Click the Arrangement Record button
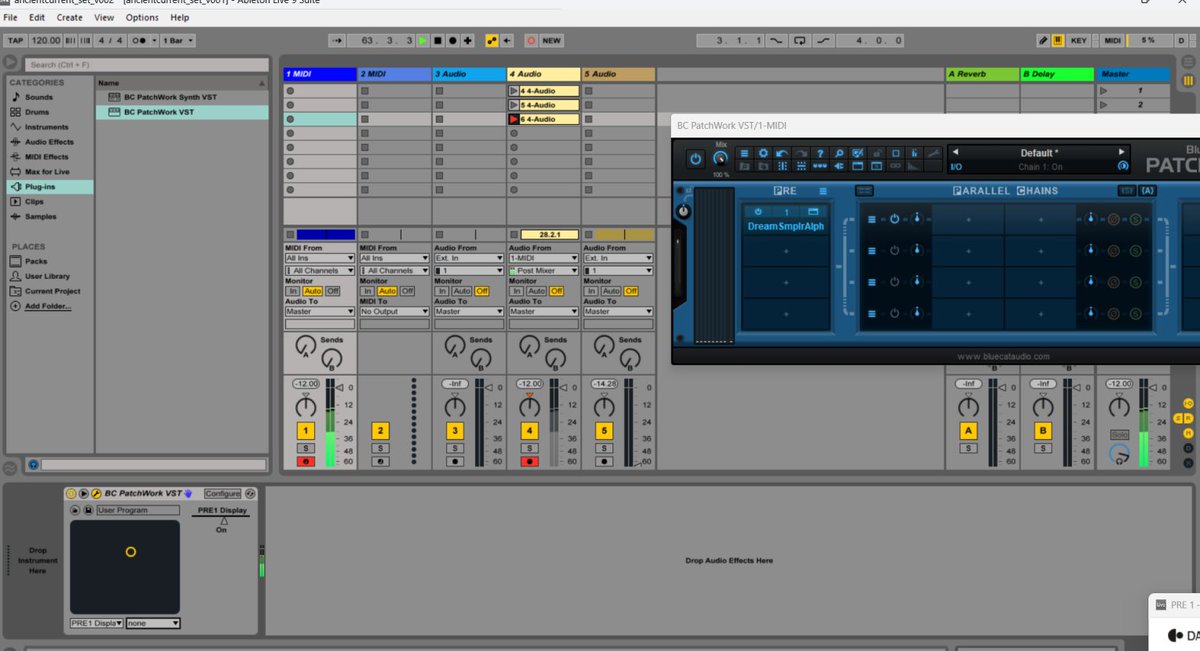The image size is (1200, 651). 453,41
